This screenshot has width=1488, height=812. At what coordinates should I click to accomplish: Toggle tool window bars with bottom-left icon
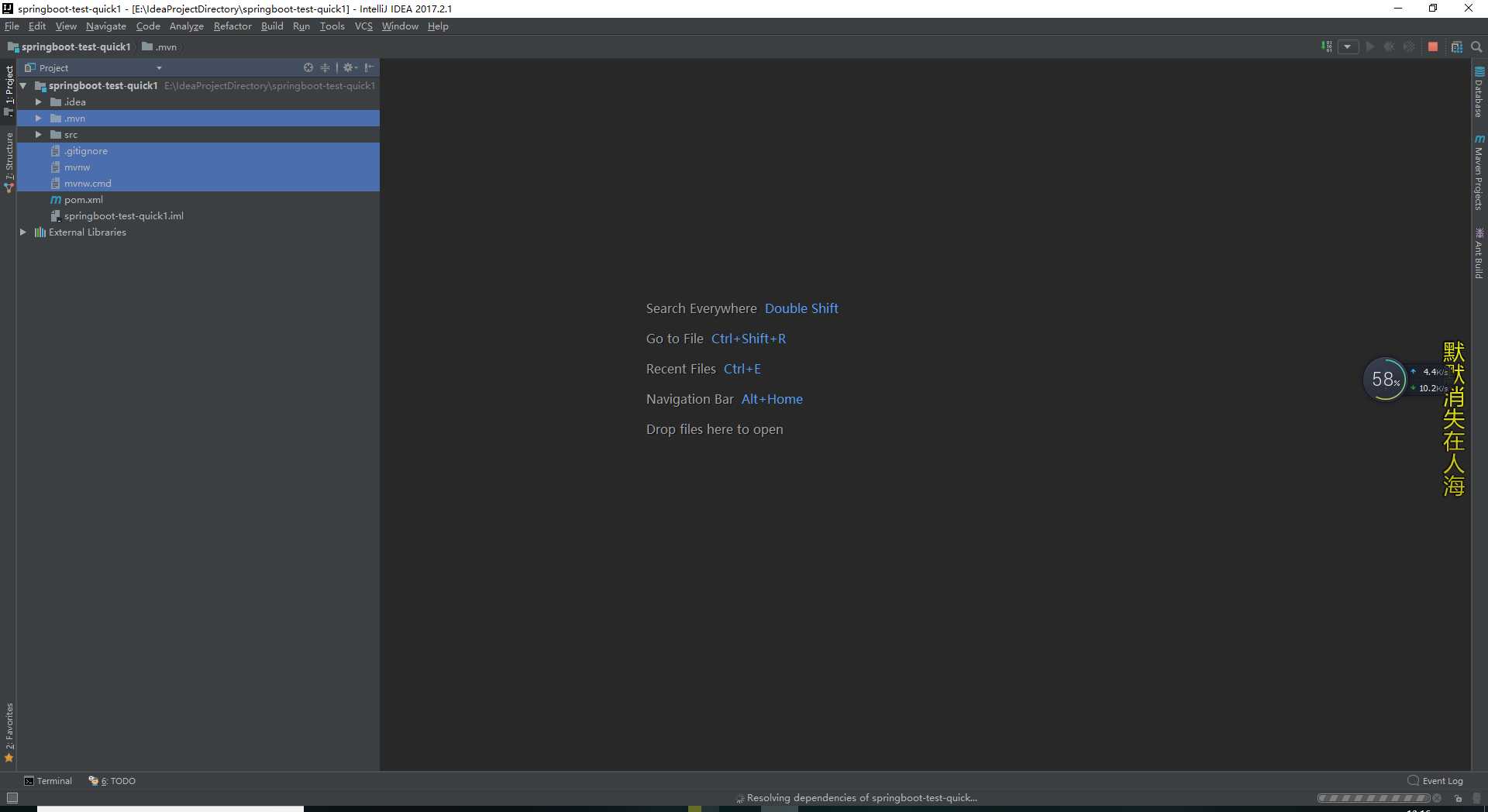[x=12, y=797]
